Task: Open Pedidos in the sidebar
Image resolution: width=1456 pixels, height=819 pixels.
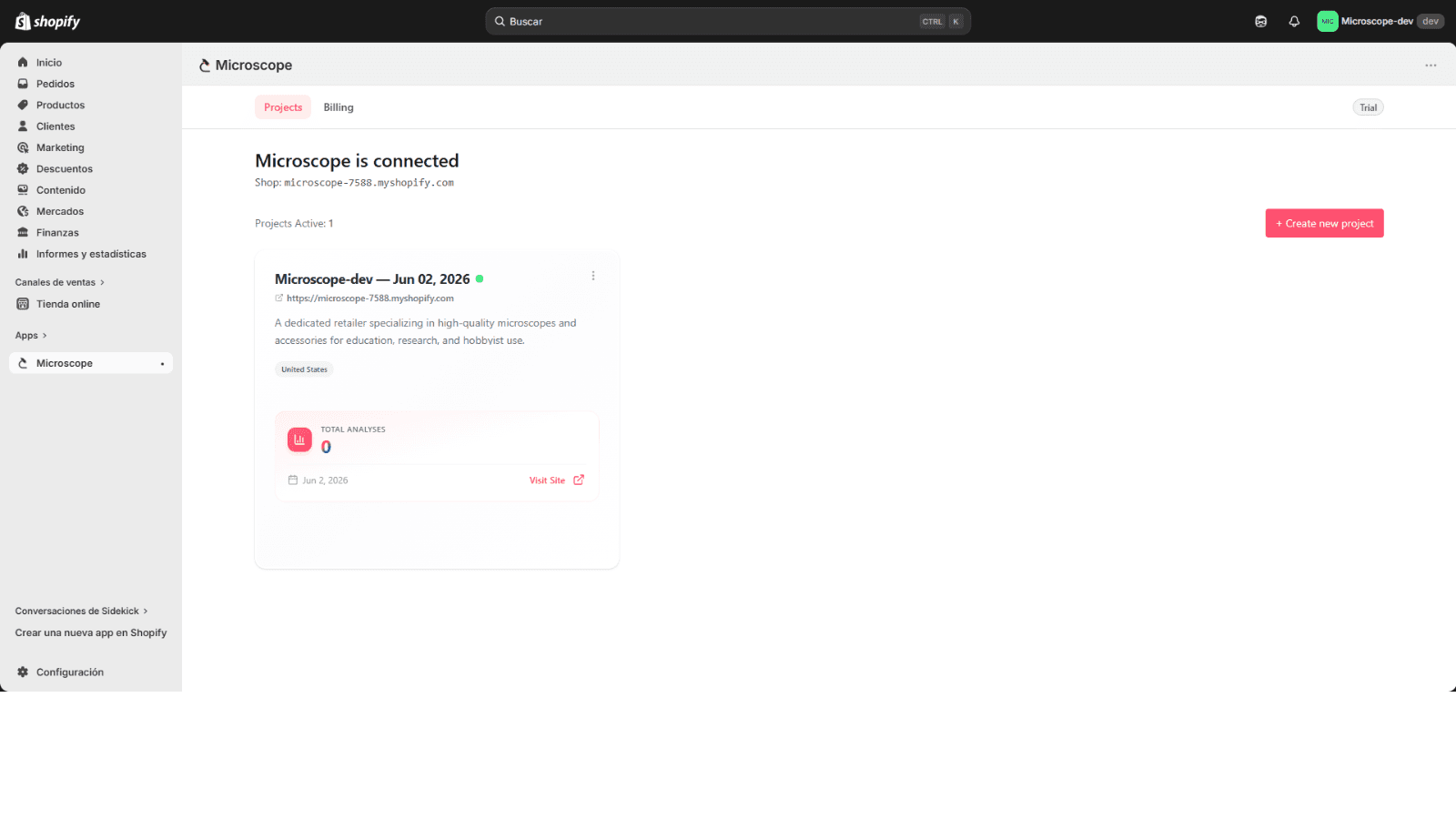Action: coord(91,84)
